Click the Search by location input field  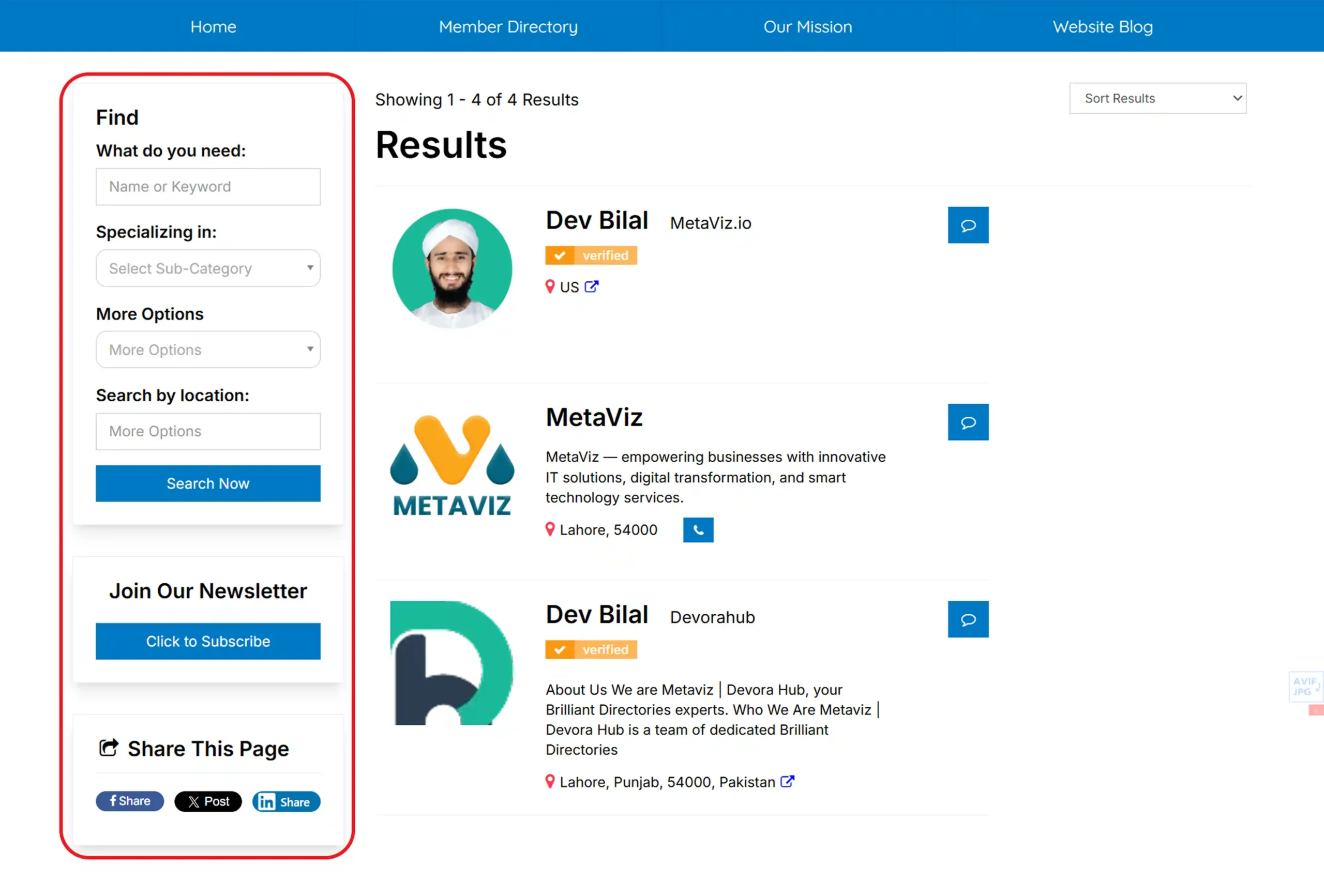pyautogui.click(x=208, y=431)
